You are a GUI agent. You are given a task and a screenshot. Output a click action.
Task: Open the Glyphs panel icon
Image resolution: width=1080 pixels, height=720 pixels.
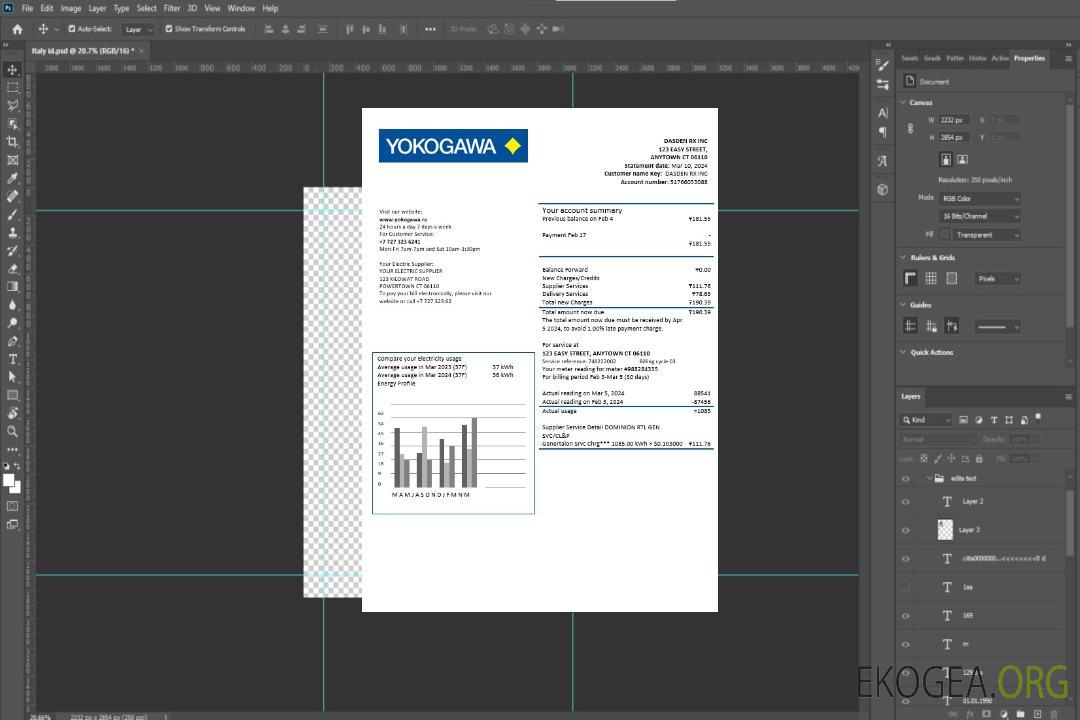pyautogui.click(x=883, y=161)
